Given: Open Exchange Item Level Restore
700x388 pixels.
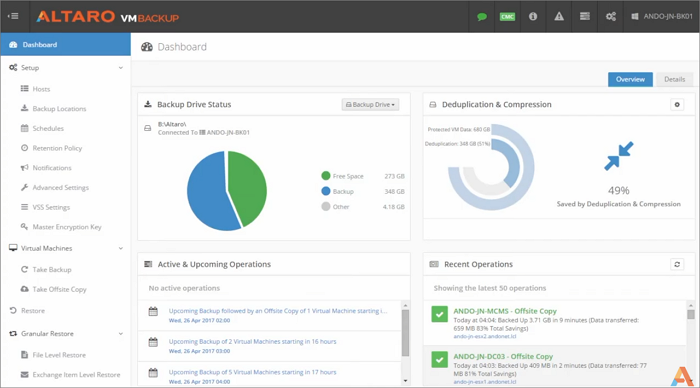Looking at the screenshot, I should click(76, 374).
